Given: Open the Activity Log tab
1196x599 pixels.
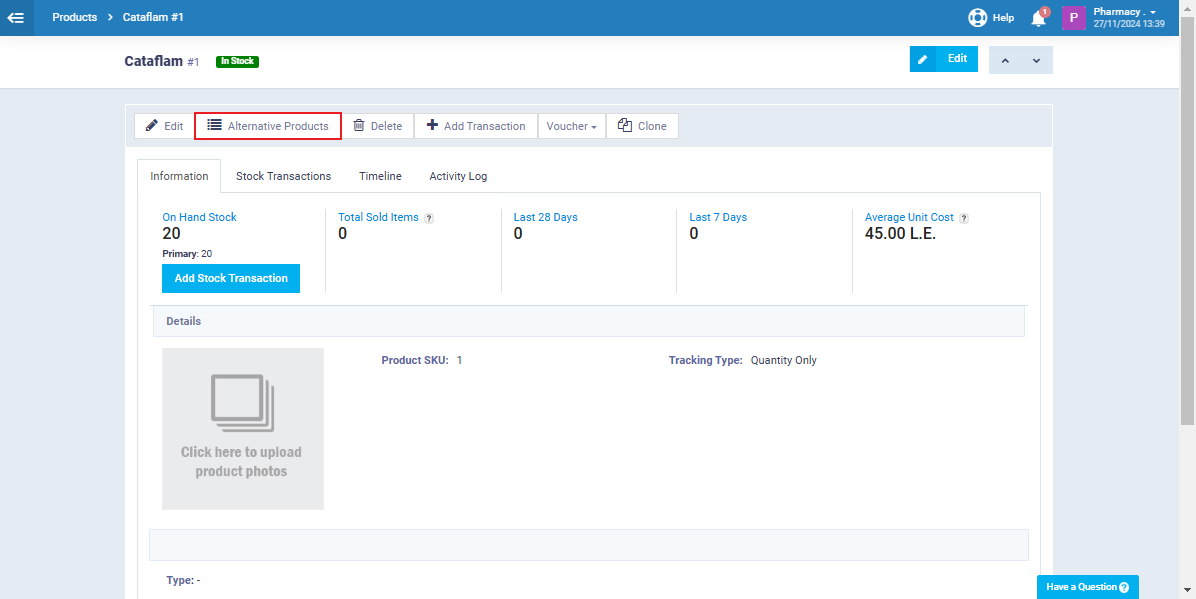Looking at the screenshot, I should coord(458,176).
